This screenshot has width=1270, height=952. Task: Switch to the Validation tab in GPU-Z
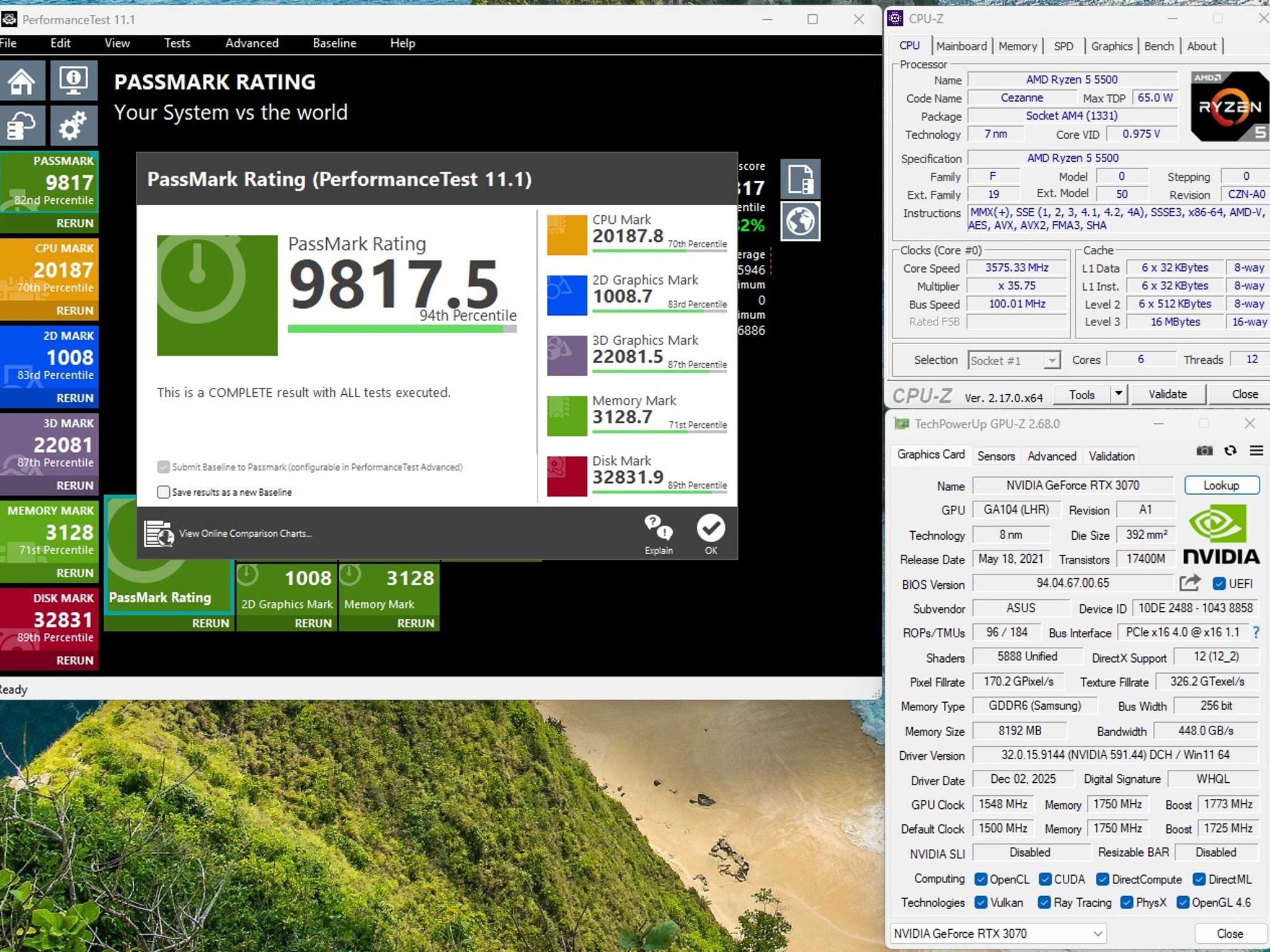pos(1111,456)
